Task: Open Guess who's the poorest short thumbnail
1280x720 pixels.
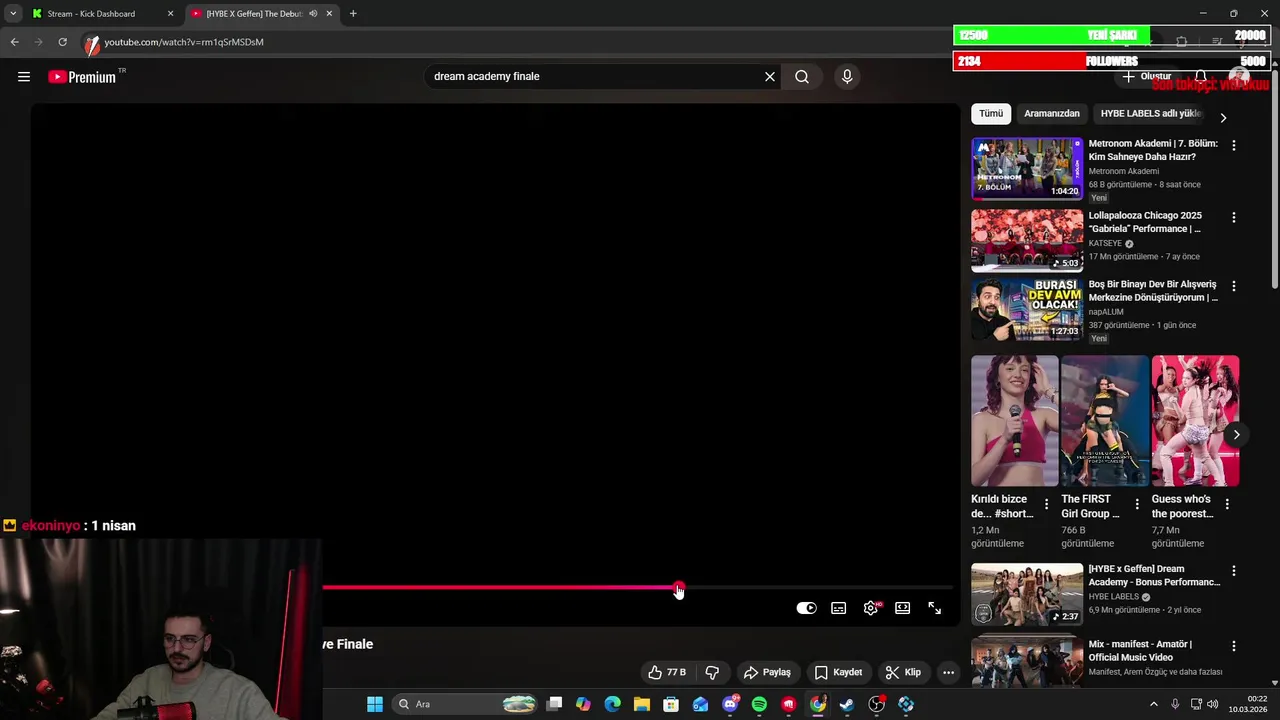Action: [1195, 421]
